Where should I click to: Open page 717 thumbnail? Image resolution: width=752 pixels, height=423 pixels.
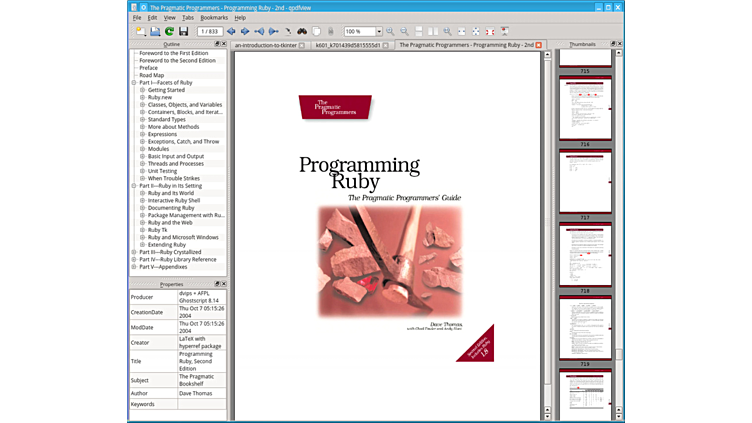(585, 182)
